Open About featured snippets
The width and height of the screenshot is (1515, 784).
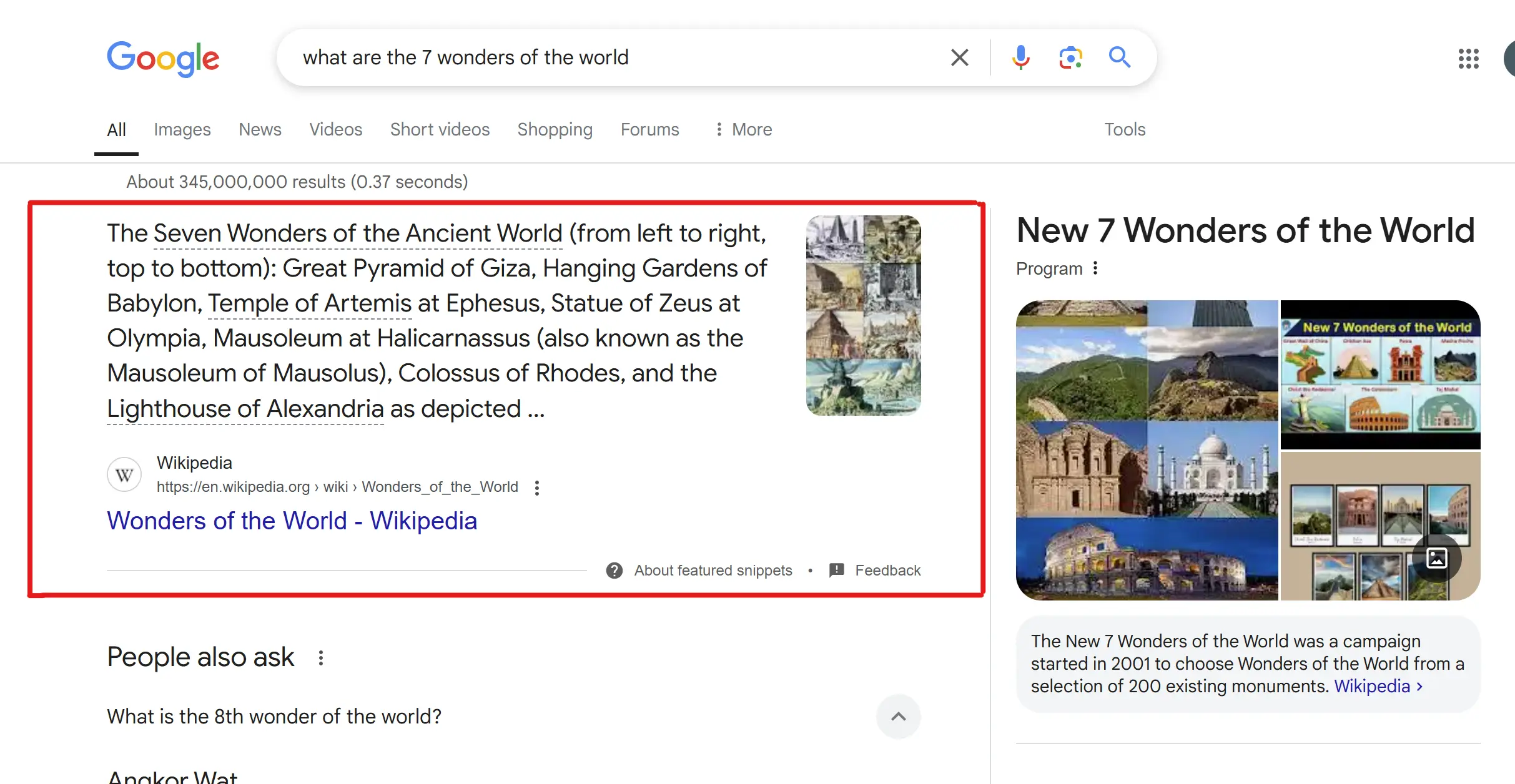point(713,571)
